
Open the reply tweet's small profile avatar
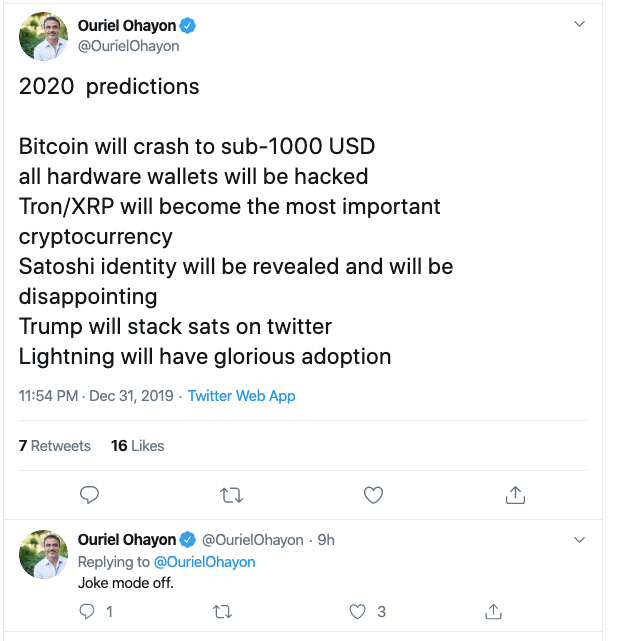click(44, 554)
